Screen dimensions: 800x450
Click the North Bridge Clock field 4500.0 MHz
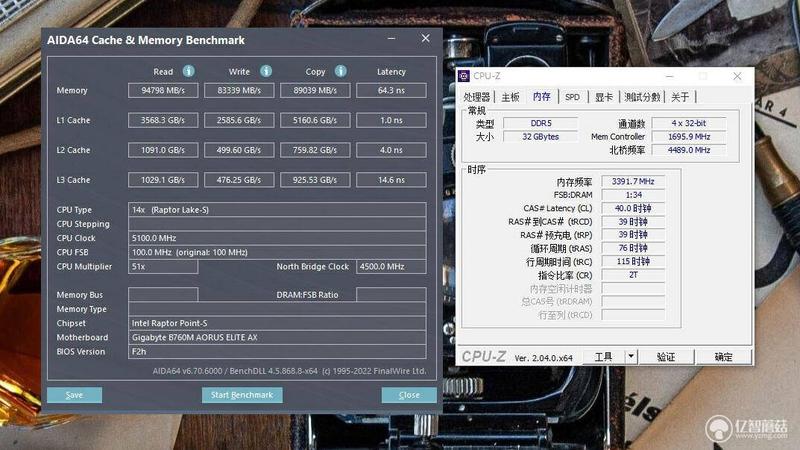[391, 266]
